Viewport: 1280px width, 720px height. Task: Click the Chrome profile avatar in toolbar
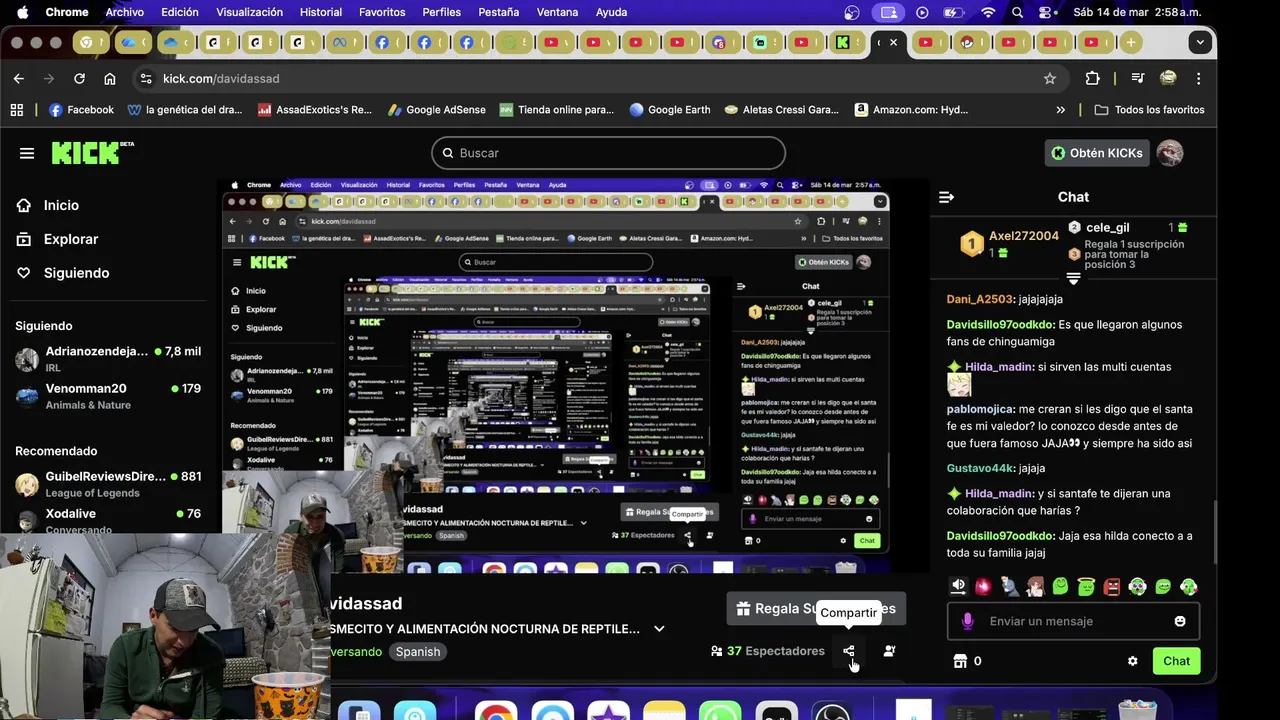[x=1168, y=78]
